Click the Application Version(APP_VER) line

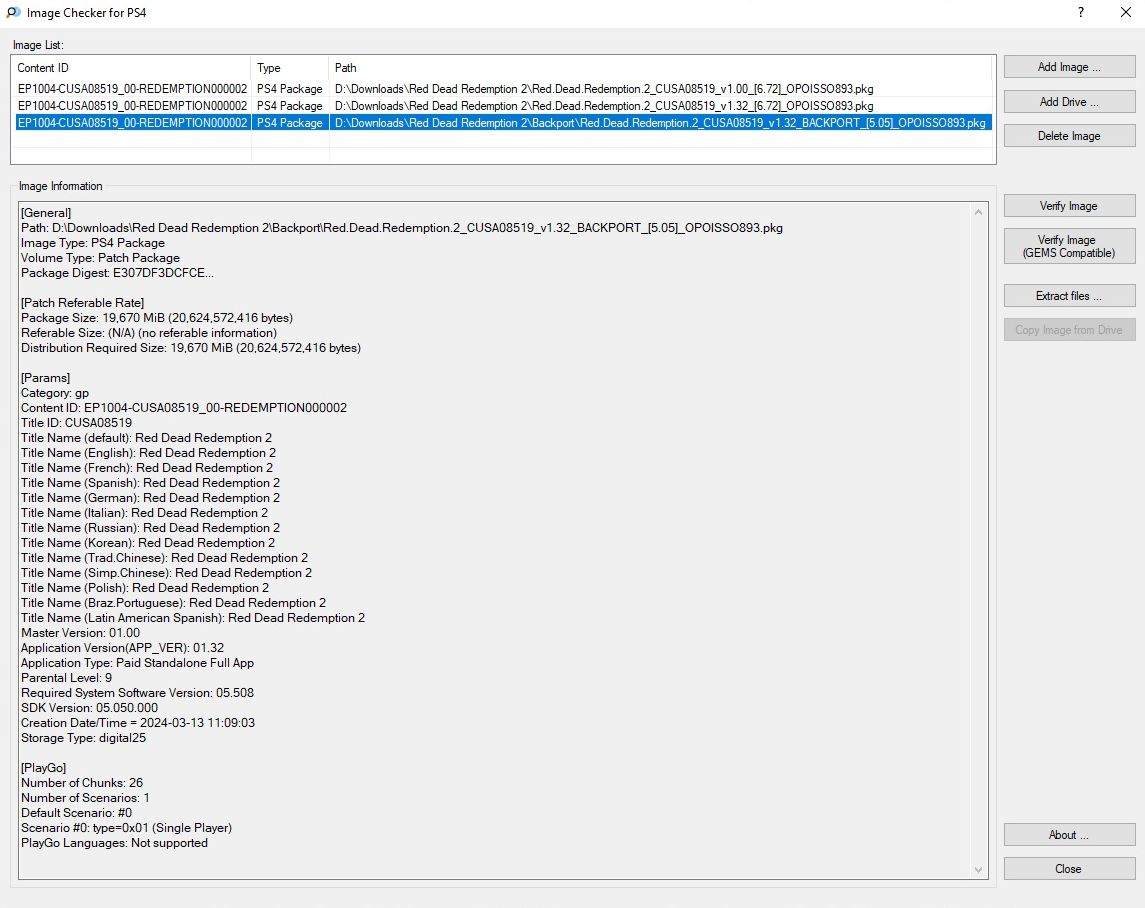[123, 648]
